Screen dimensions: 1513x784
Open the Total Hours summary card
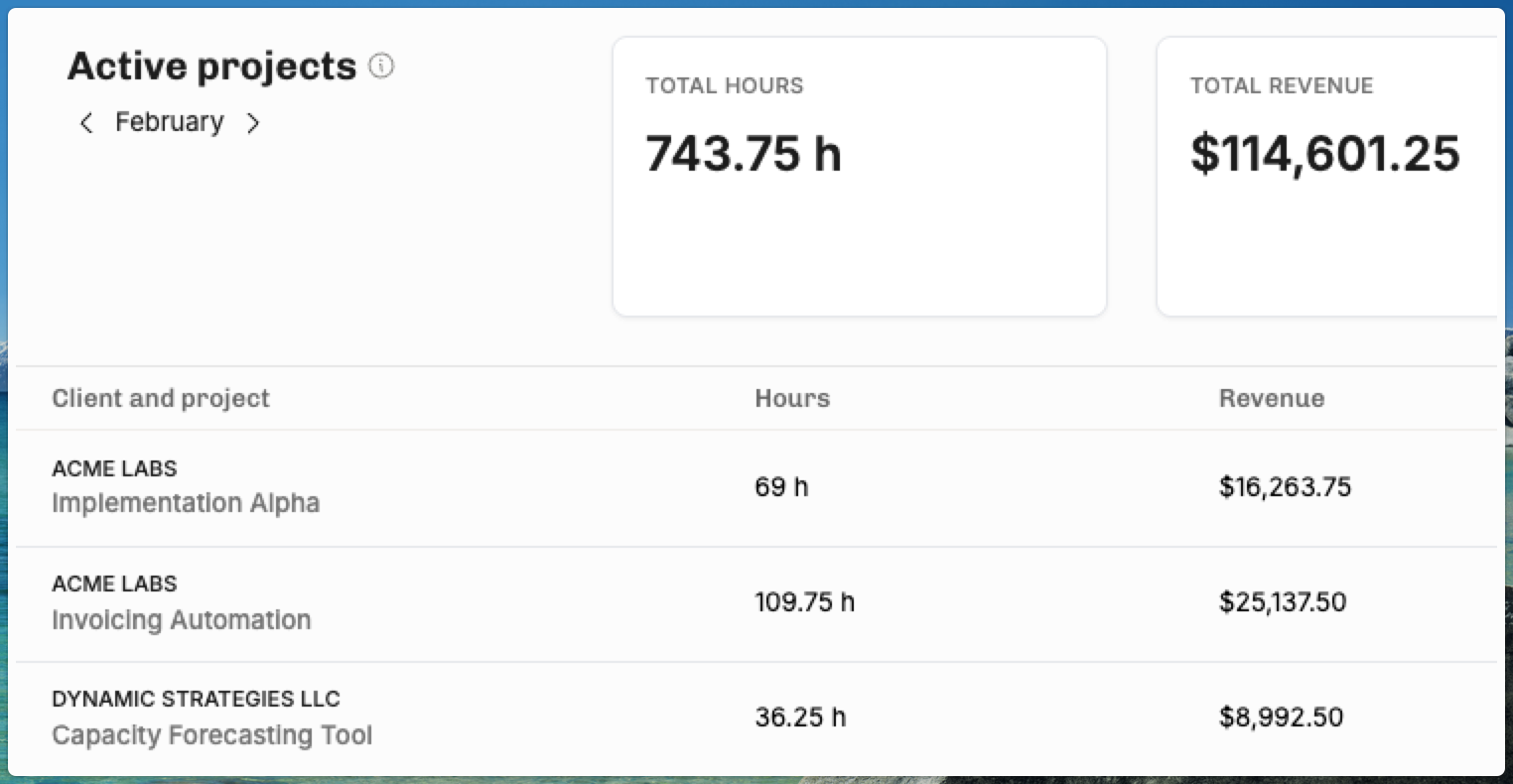click(859, 177)
